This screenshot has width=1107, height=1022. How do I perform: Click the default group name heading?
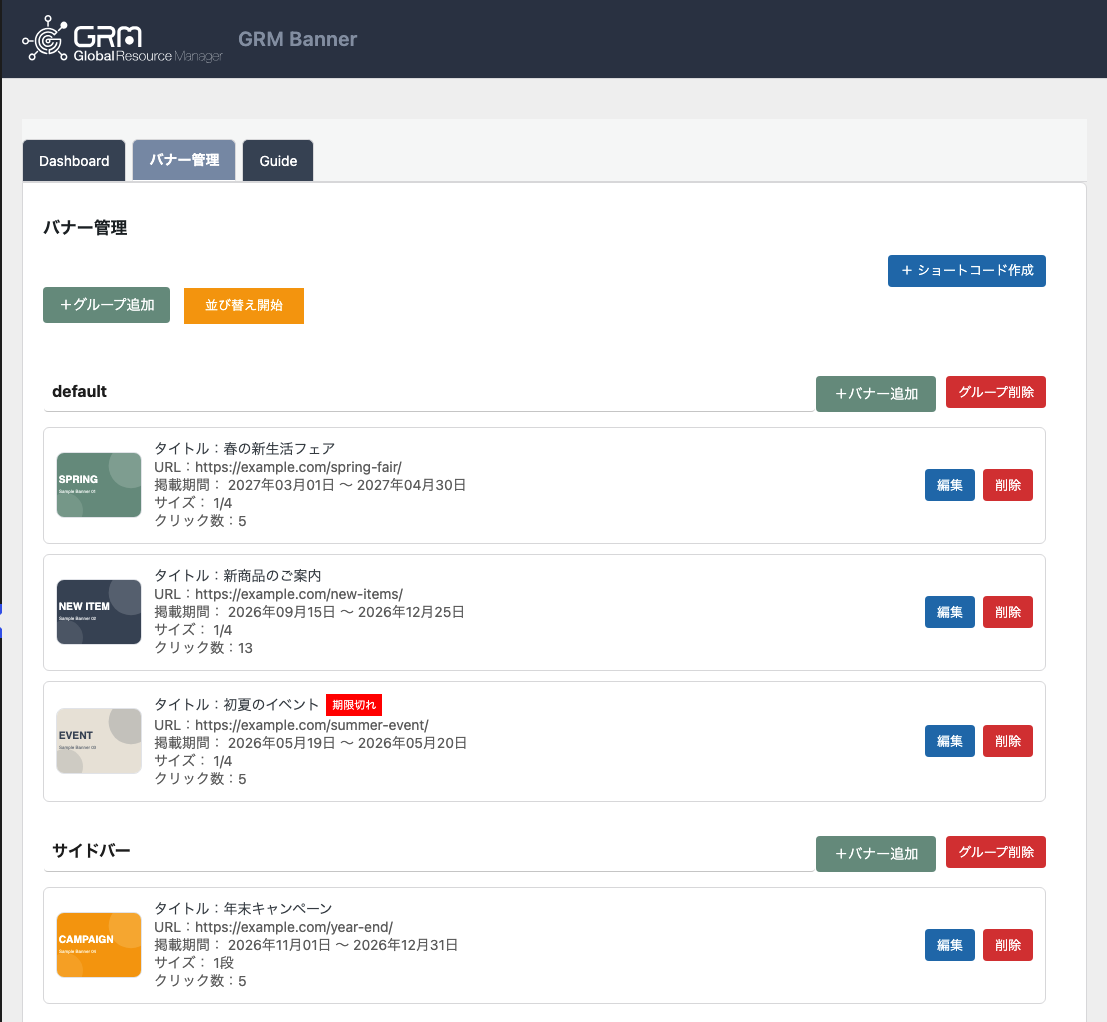[79, 392]
